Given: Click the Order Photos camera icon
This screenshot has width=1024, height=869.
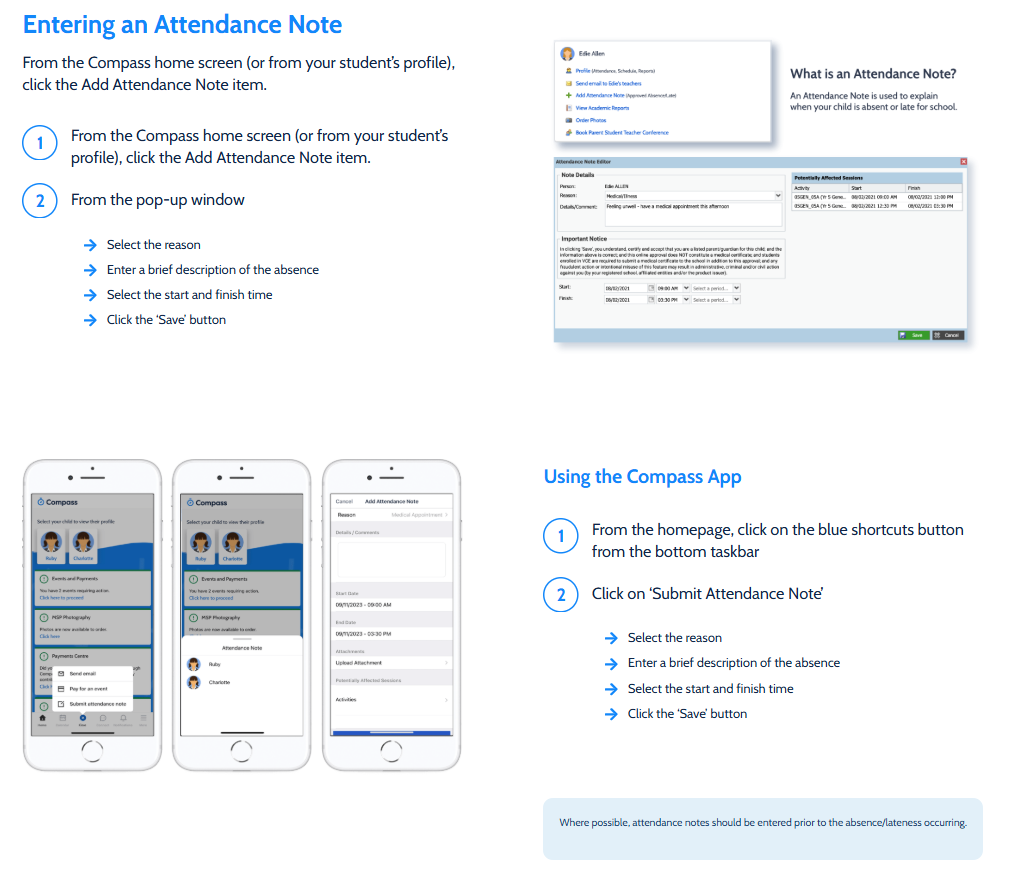Looking at the screenshot, I should (x=568, y=120).
